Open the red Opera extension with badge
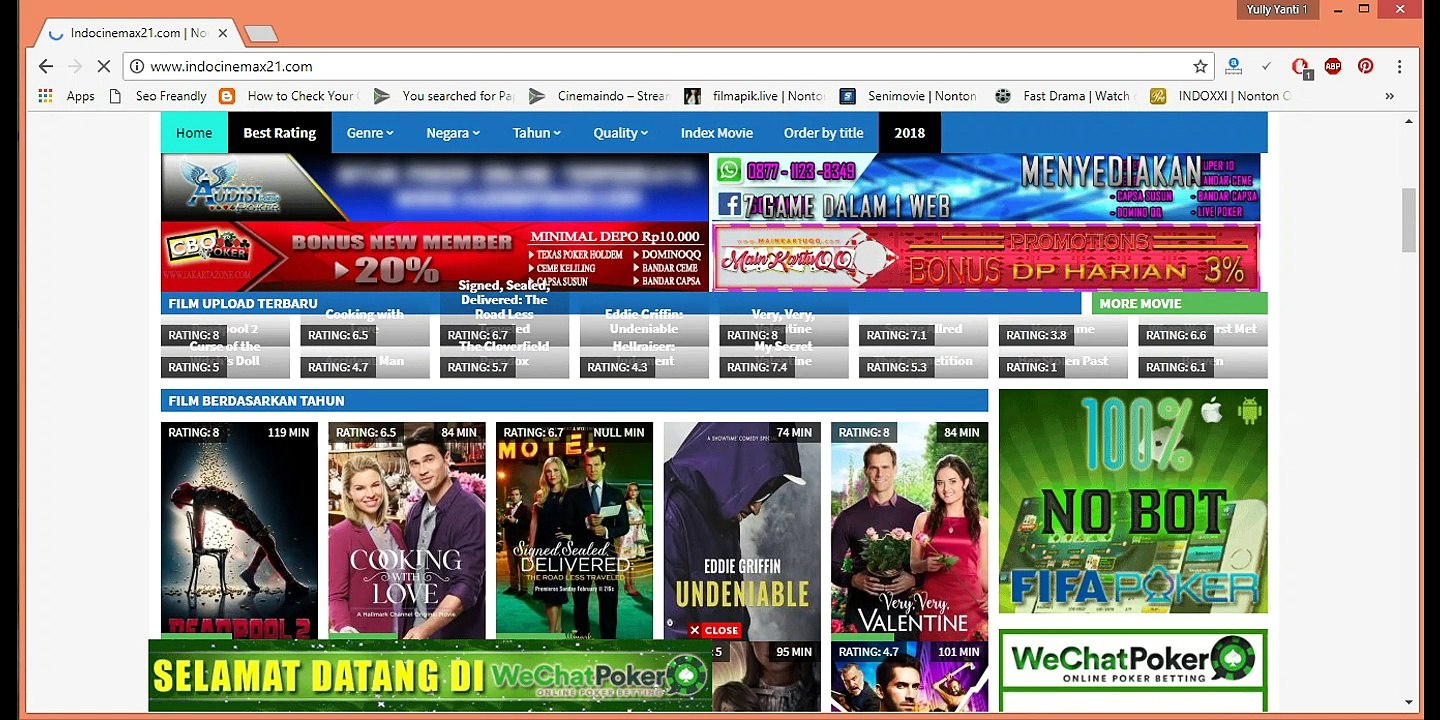 click(1300, 67)
